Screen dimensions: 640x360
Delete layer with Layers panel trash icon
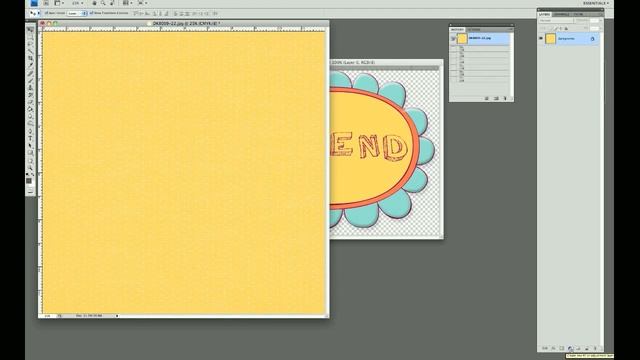point(595,348)
